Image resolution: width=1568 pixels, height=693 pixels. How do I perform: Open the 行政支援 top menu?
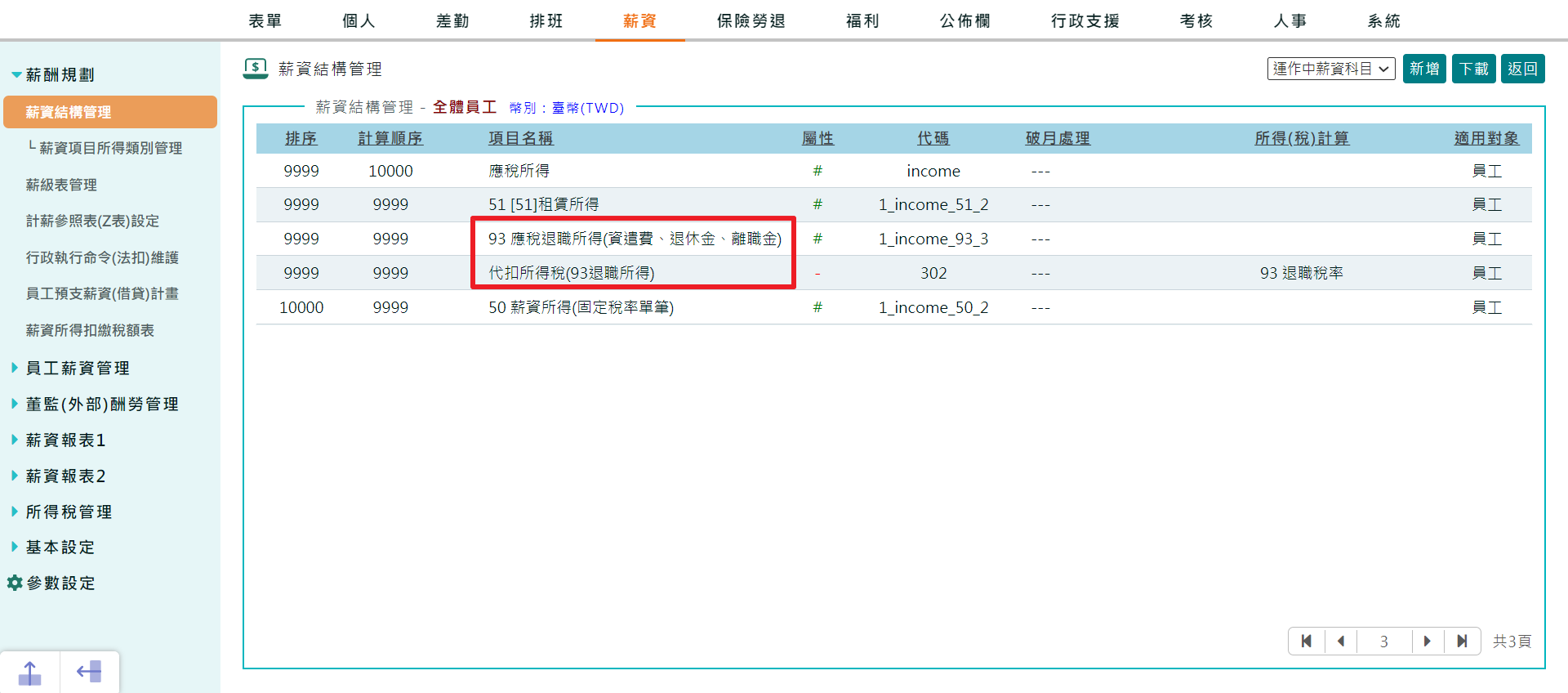1085,20
